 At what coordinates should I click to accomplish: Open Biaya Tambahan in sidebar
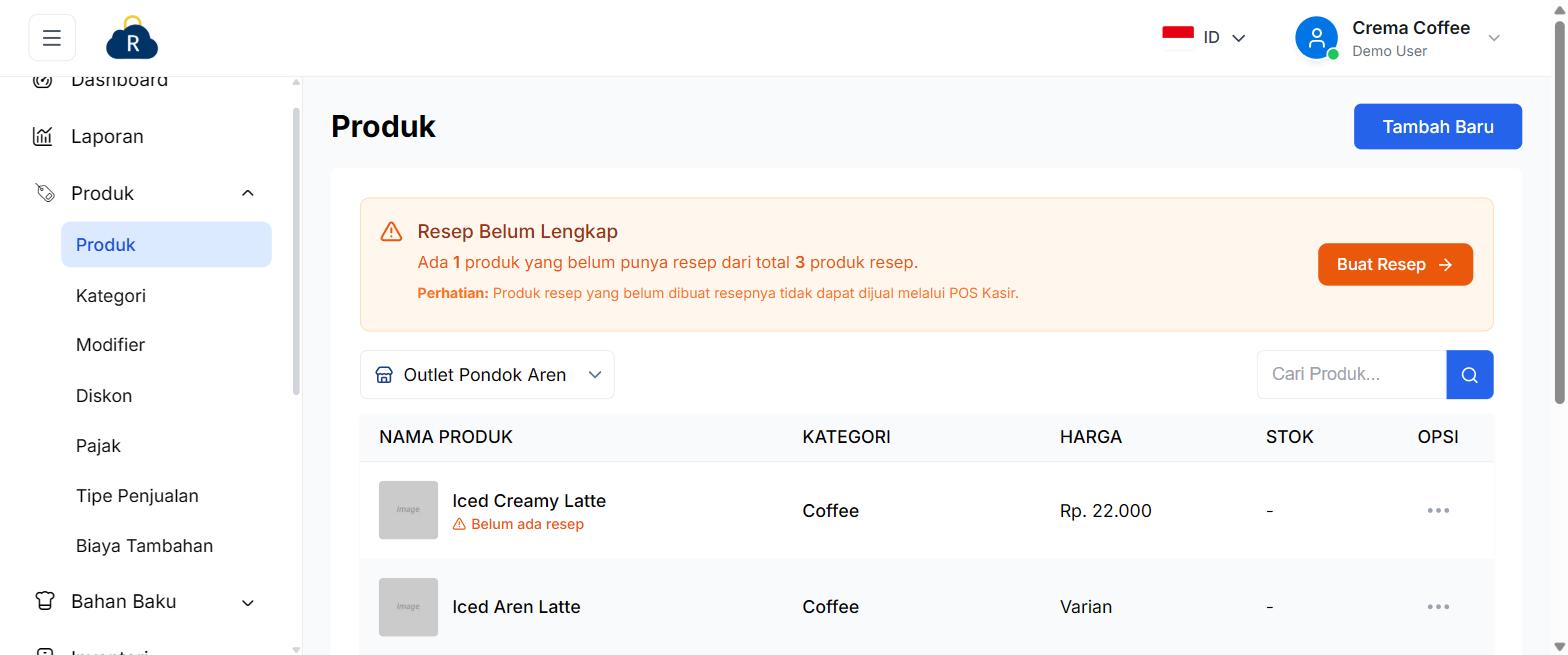(144, 546)
